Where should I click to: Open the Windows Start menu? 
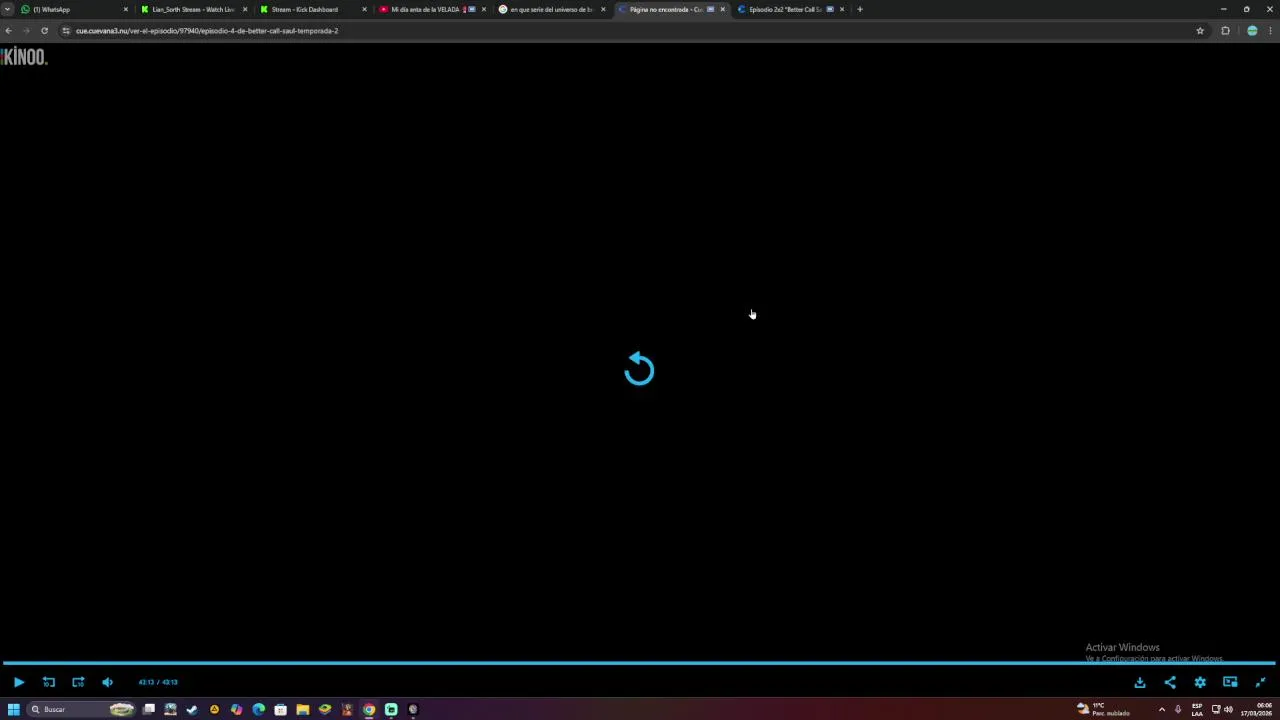click(14, 709)
